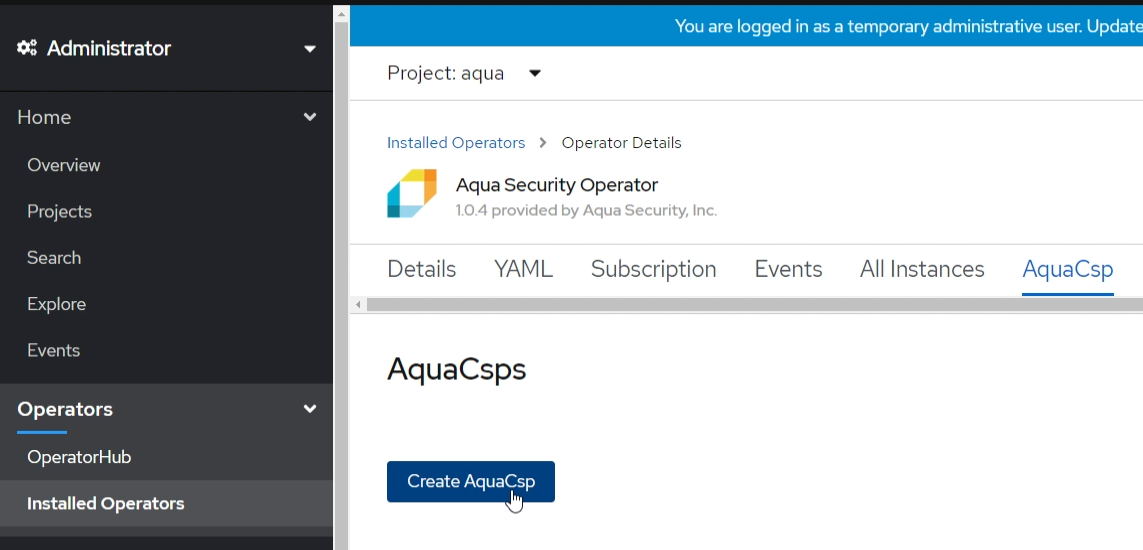1143x550 pixels.
Task: Click the sidebar scroll up arrow
Action: pyautogui.click(x=341, y=15)
